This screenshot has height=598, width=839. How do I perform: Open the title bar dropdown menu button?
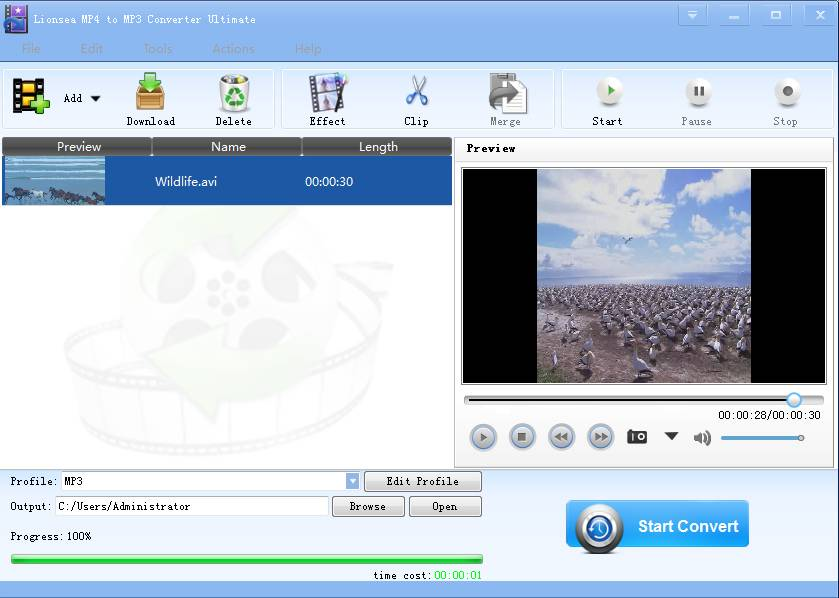click(x=692, y=15)
